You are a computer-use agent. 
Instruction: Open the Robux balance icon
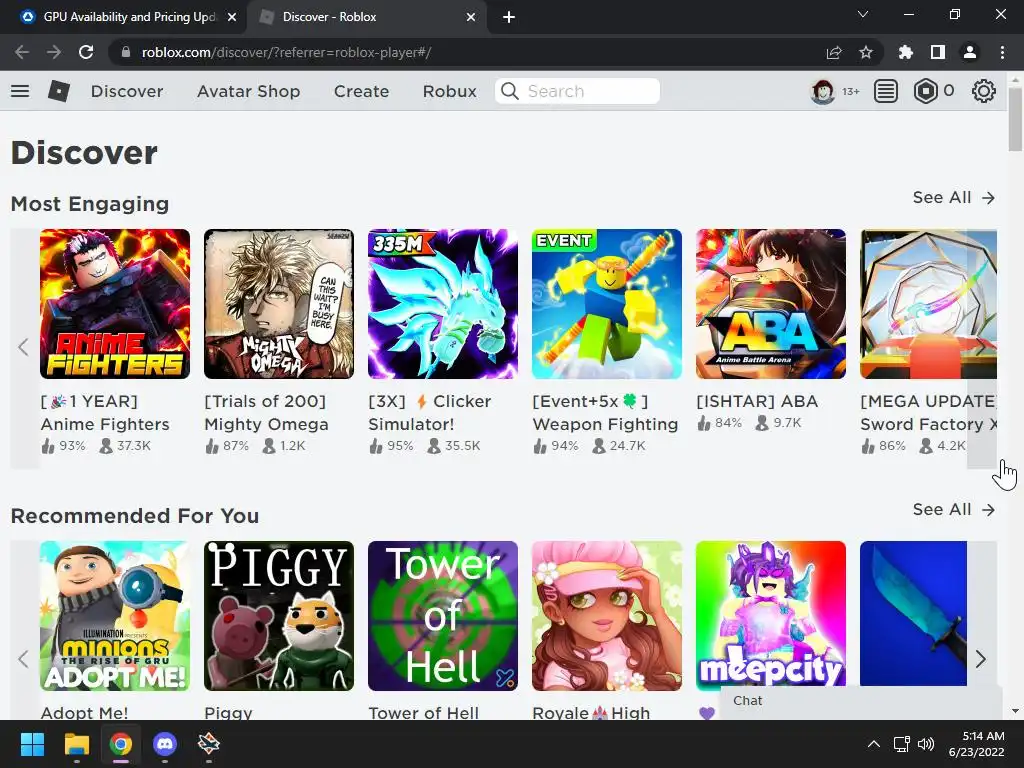click(925, 91)
